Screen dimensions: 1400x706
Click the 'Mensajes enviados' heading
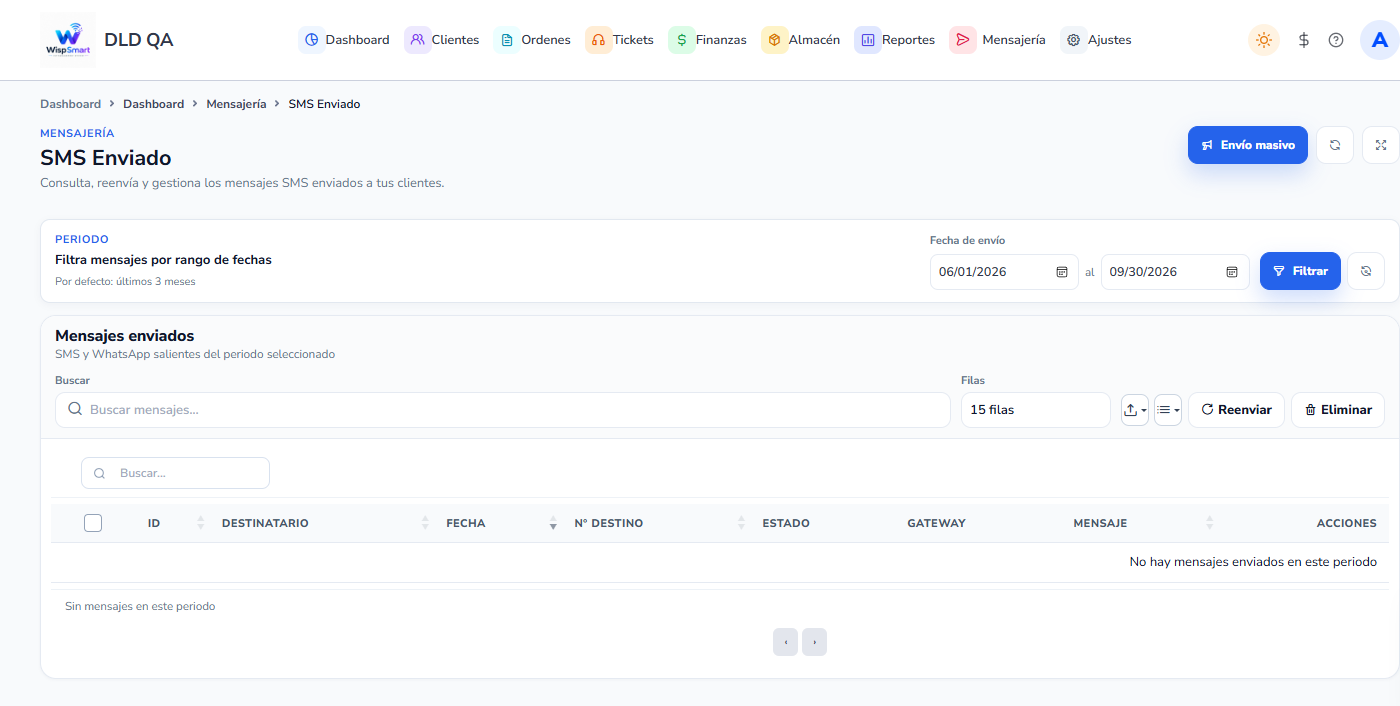(124, 336)
